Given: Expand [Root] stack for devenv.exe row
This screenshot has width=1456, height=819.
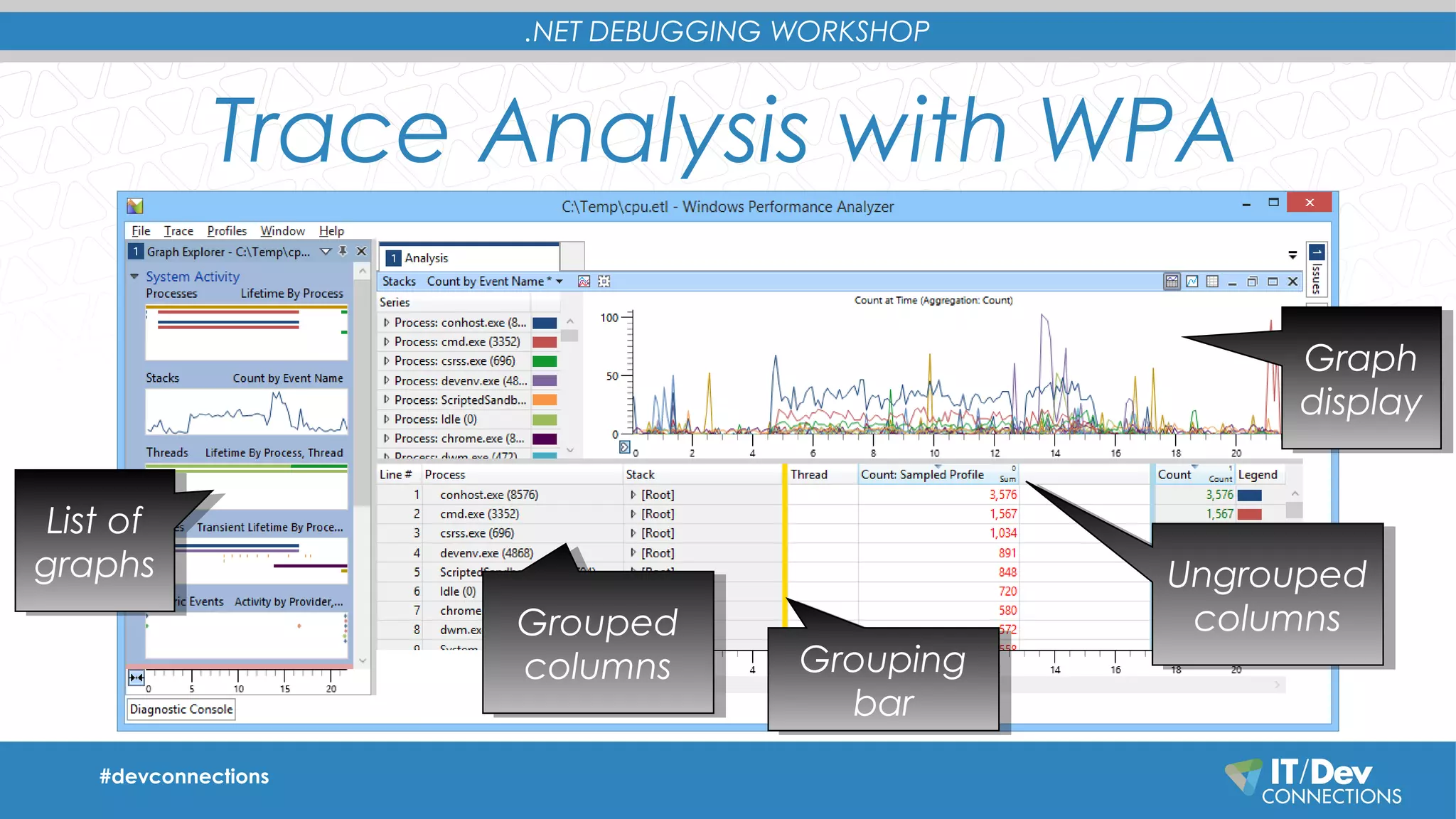Looking at the screenshot, I should [633, 552].
